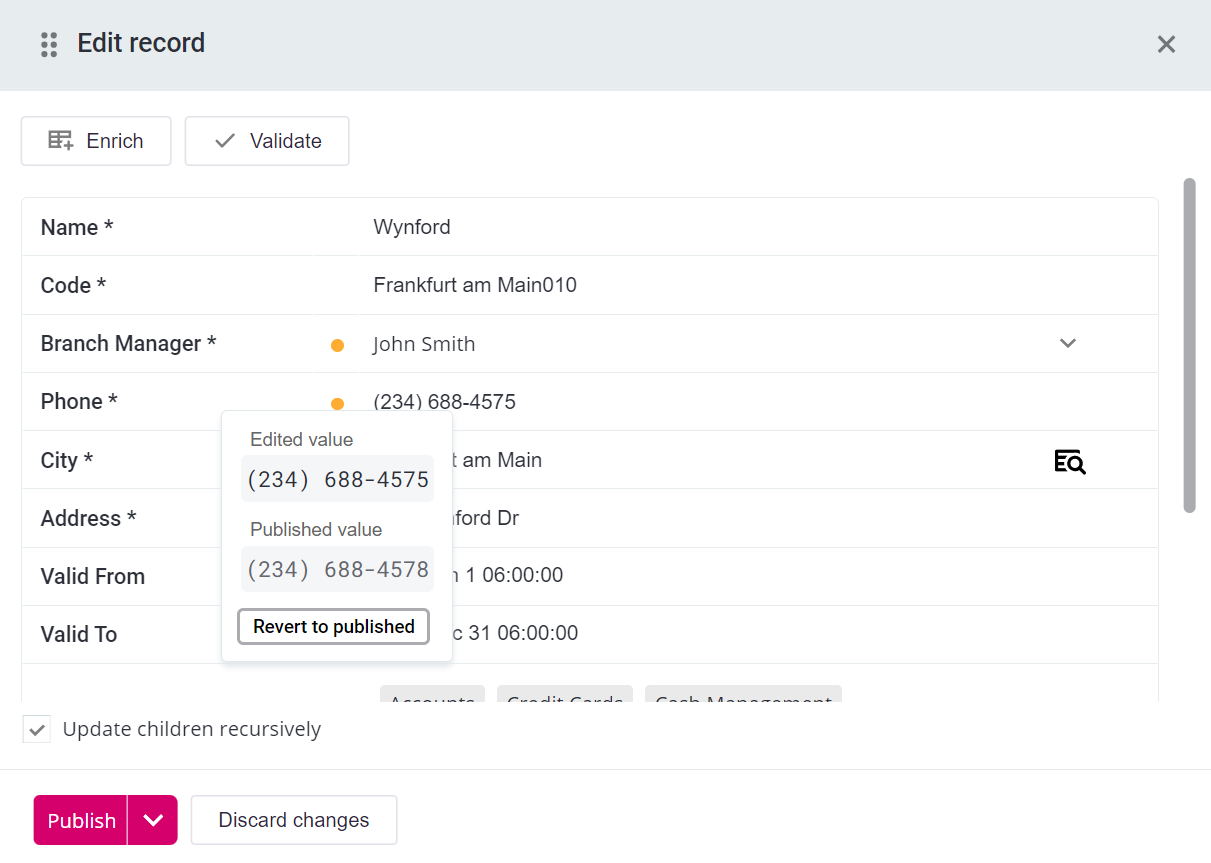Select the Credit Cards tag

tap(564, 698)
